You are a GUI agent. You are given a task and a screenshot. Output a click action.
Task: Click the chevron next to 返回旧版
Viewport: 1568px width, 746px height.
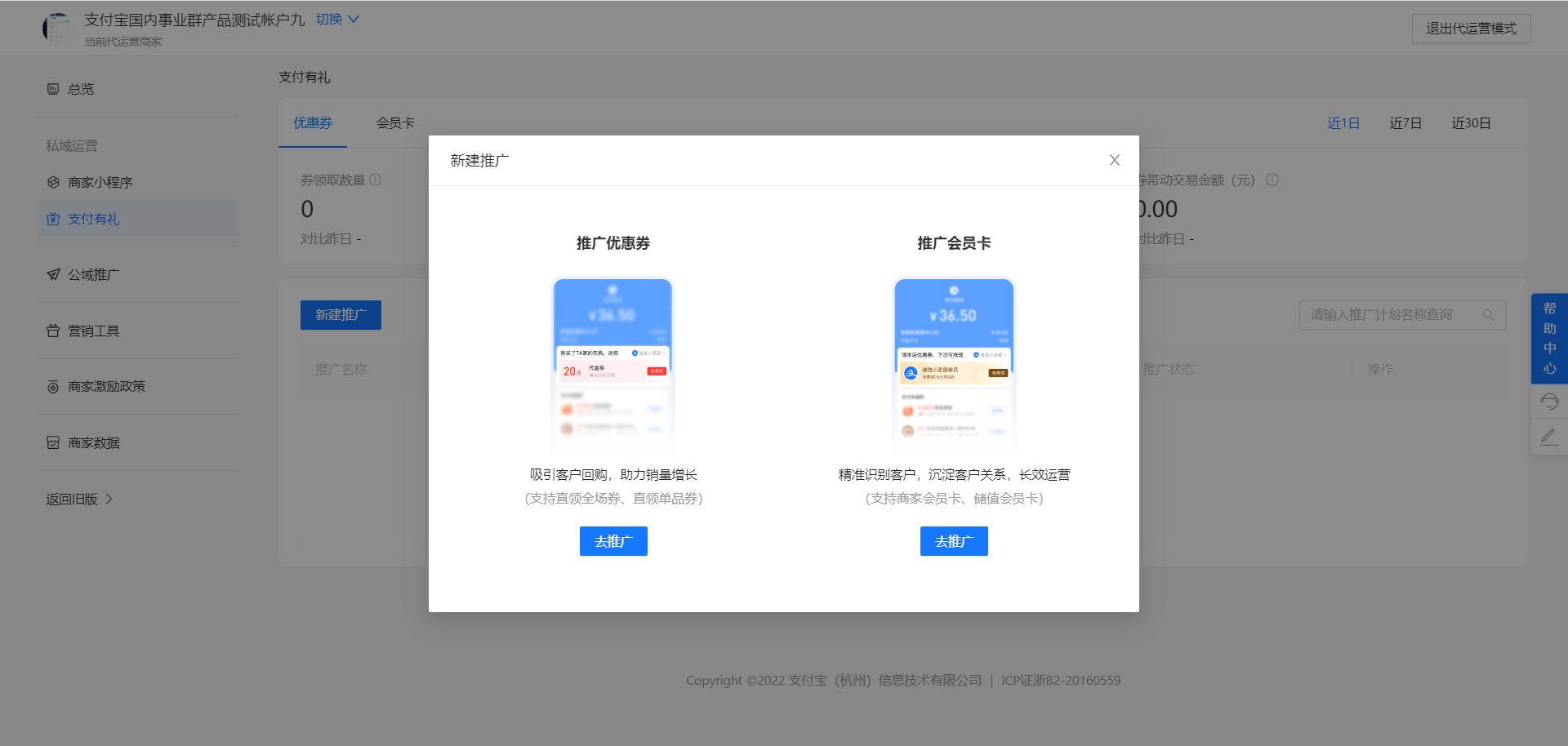tap(109, 499)
